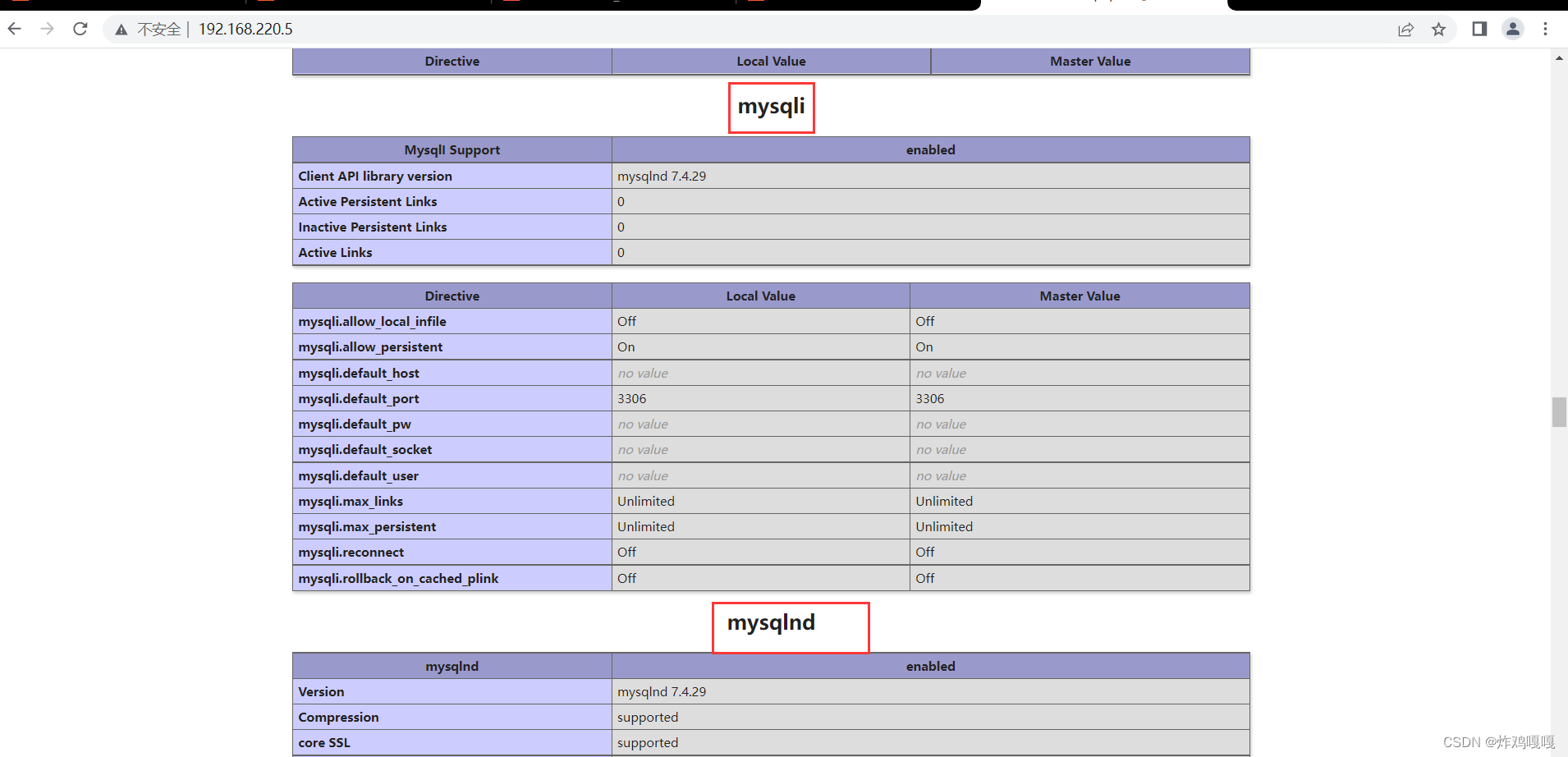Select mysqli.default_host directive

359,373
